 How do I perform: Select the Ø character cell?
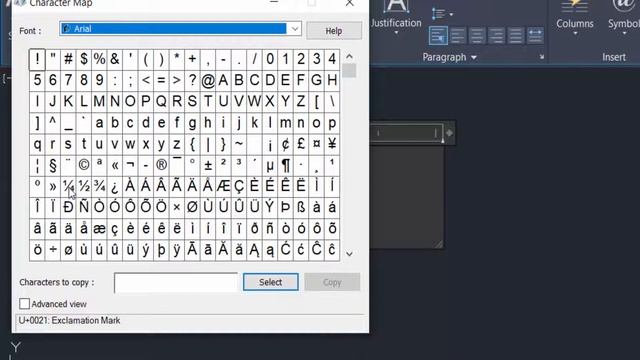pyautogui.click(x=192, y=208)
